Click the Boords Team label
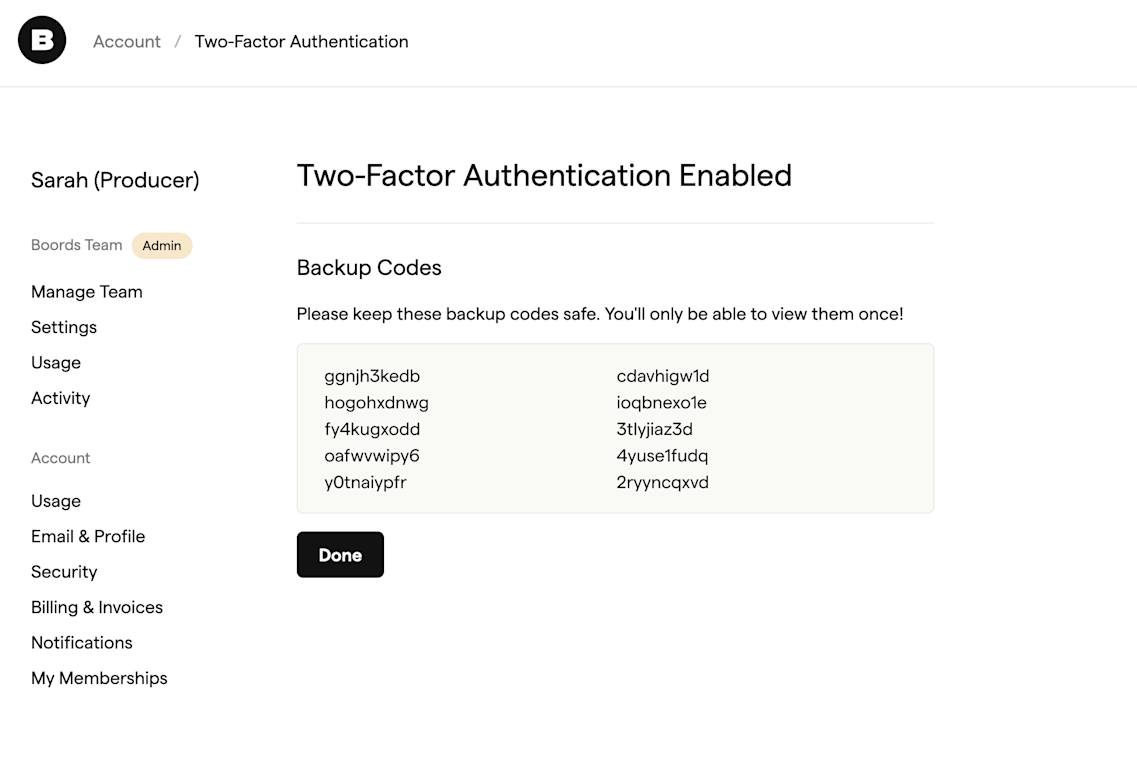 pos(76,245)
